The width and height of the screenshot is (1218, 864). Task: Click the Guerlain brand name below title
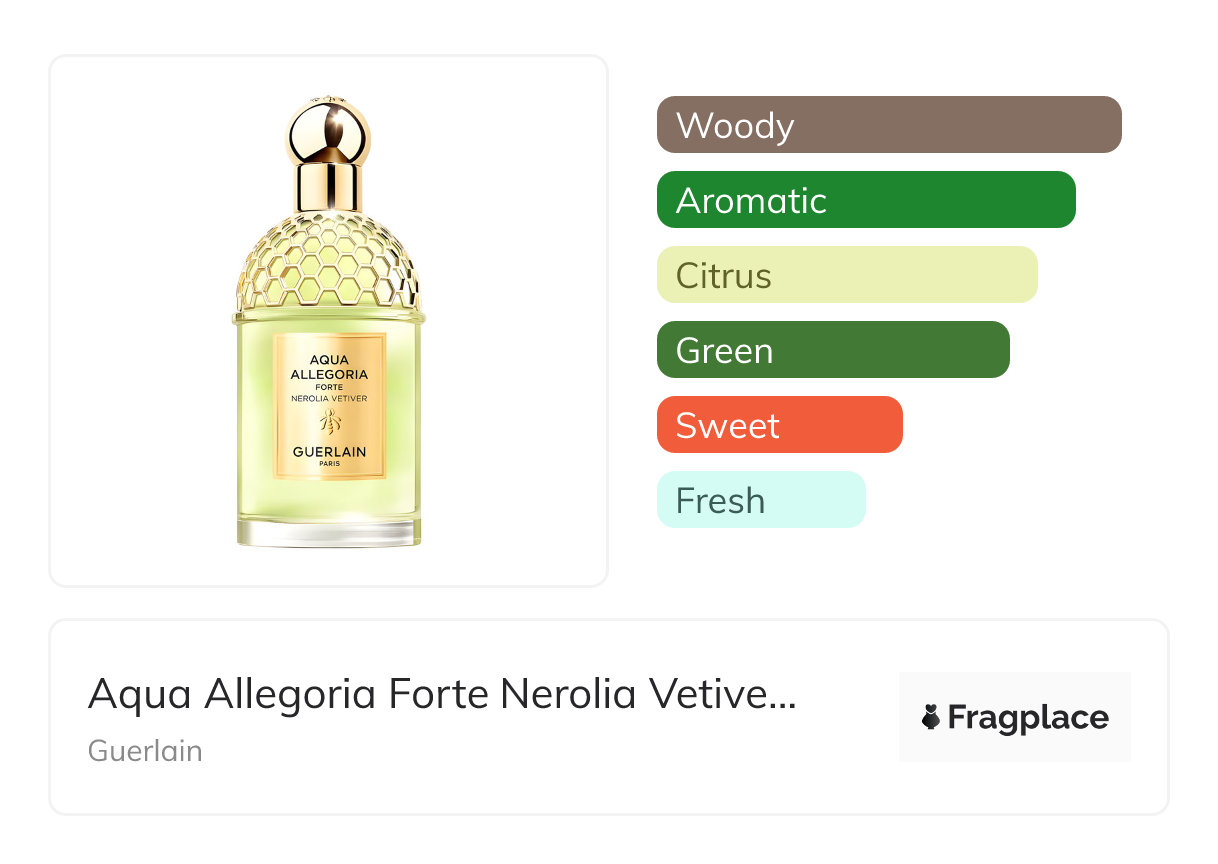pyautogui.click(x=145, y=751)
